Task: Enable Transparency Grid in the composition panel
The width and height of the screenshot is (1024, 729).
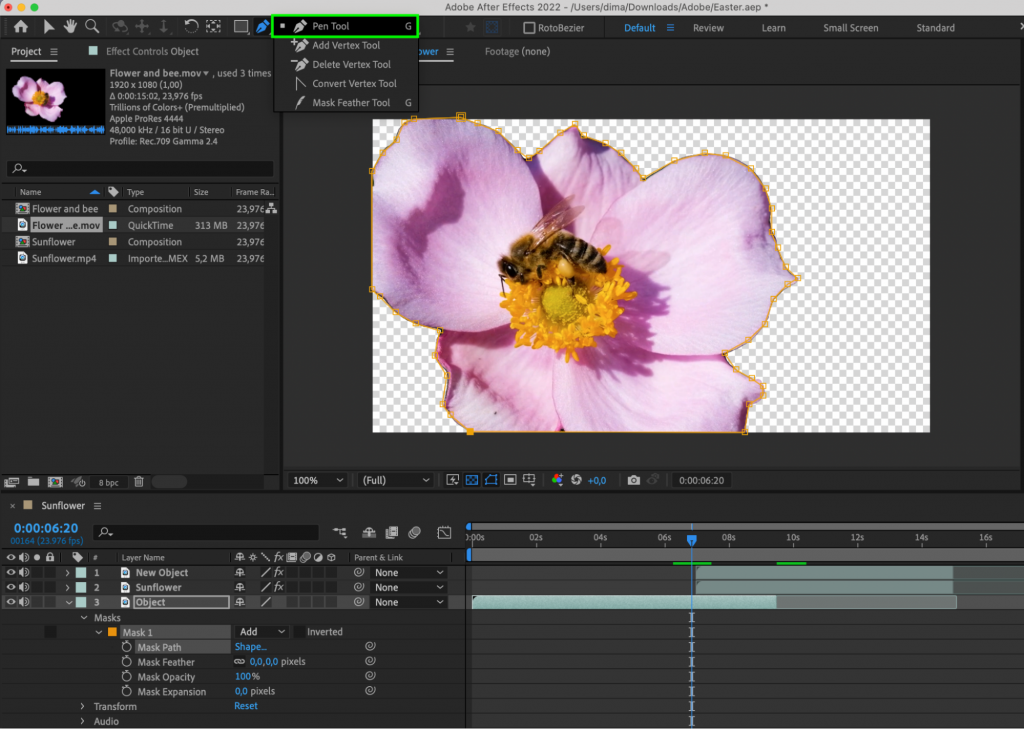Action: [x=472, y=480]
